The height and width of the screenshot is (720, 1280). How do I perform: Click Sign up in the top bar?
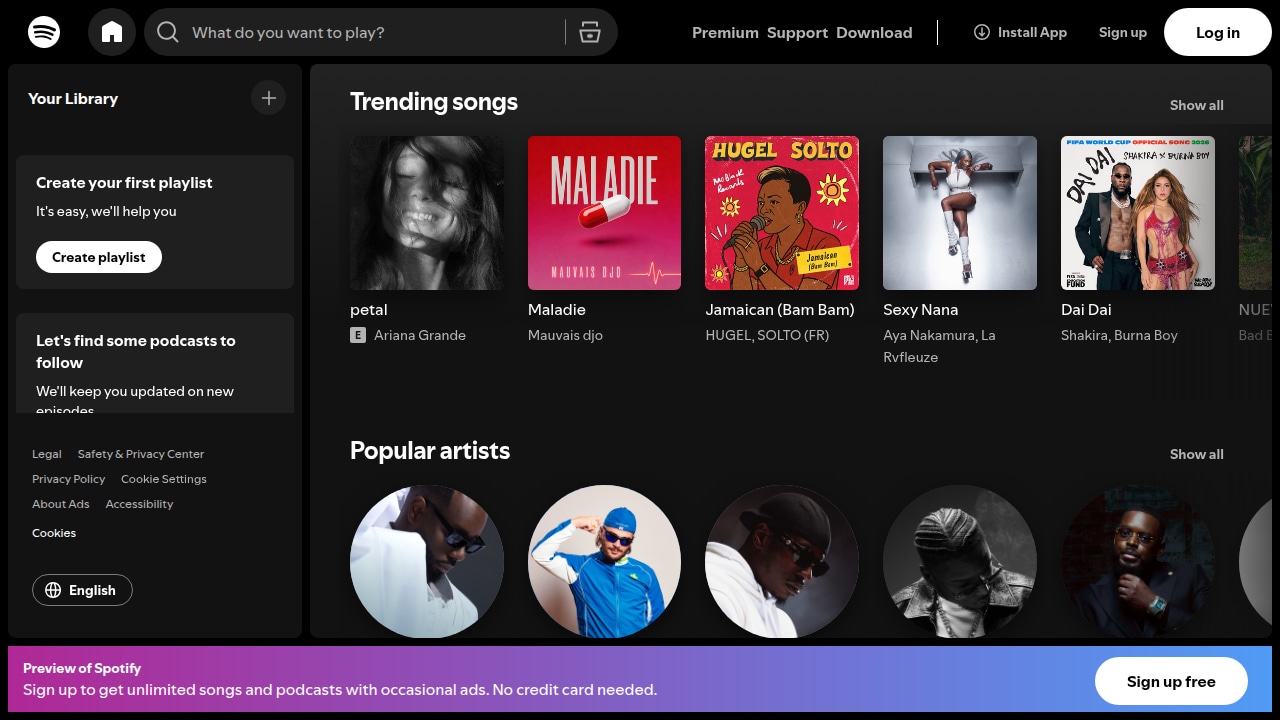(1123, 32)
